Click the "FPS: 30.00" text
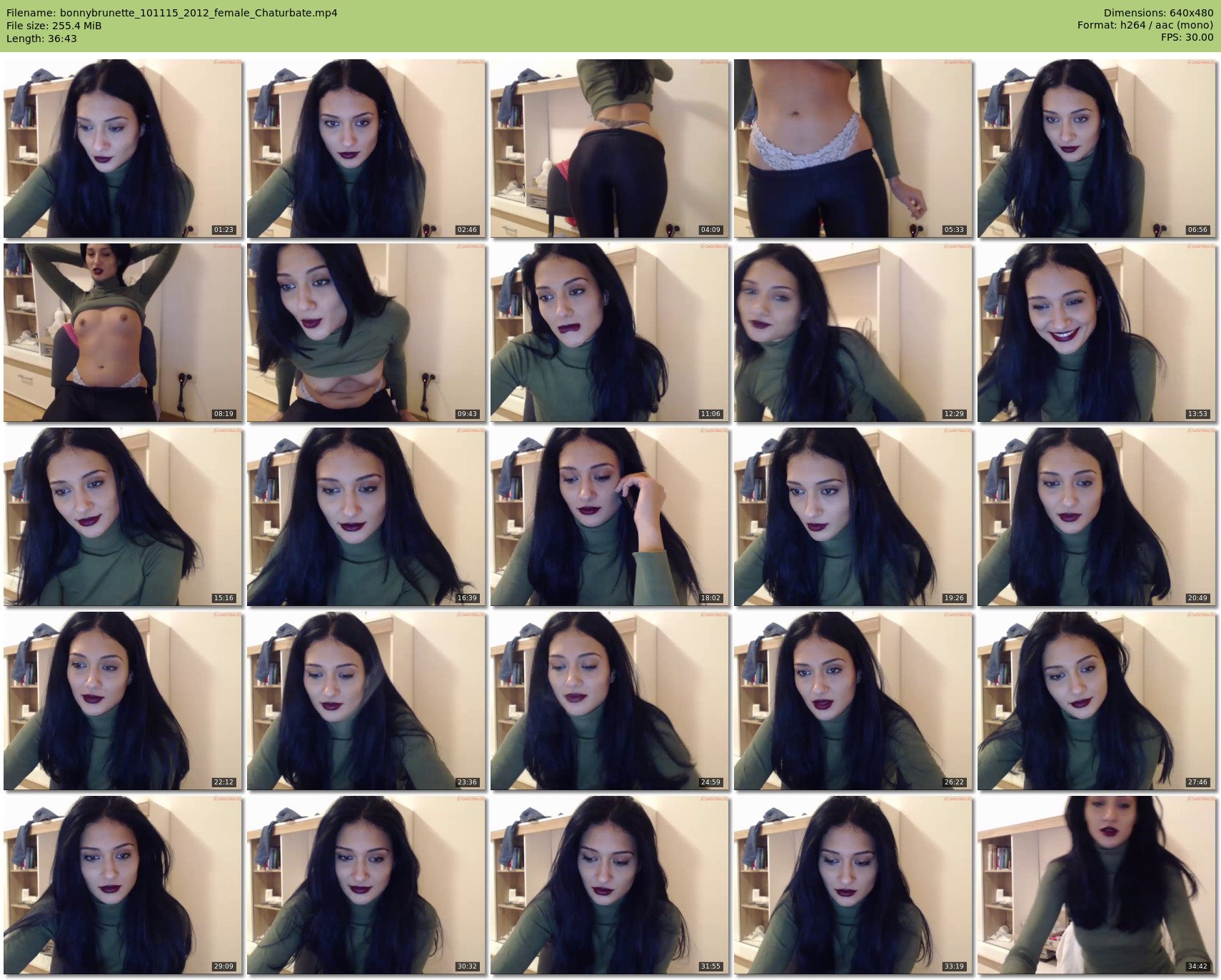Screen dimensions: 1221x980 [1187, 39]
